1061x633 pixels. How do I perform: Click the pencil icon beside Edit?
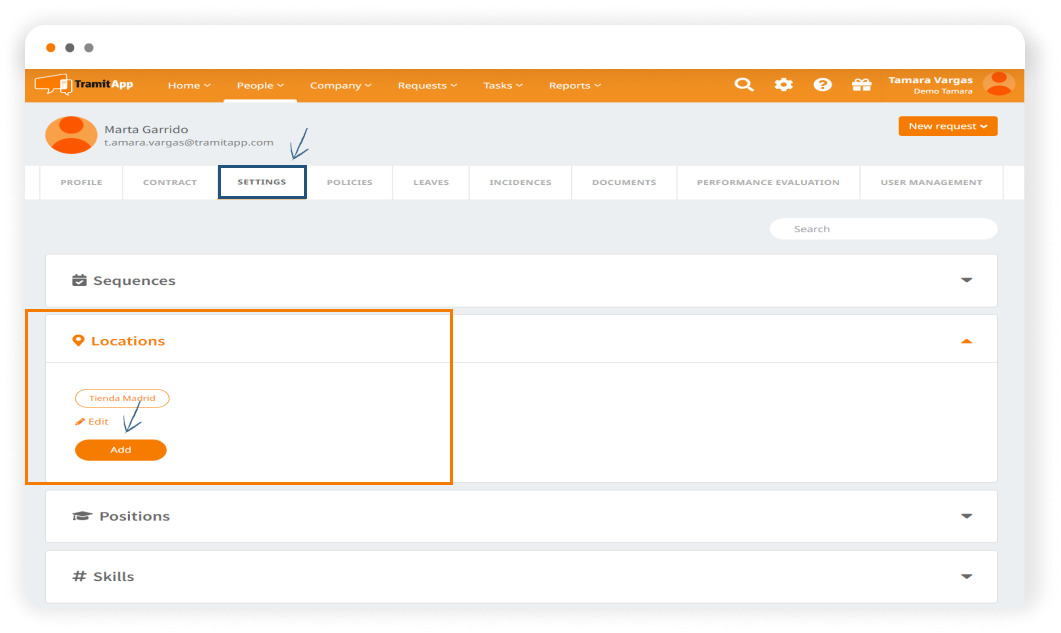pos(80,421)
